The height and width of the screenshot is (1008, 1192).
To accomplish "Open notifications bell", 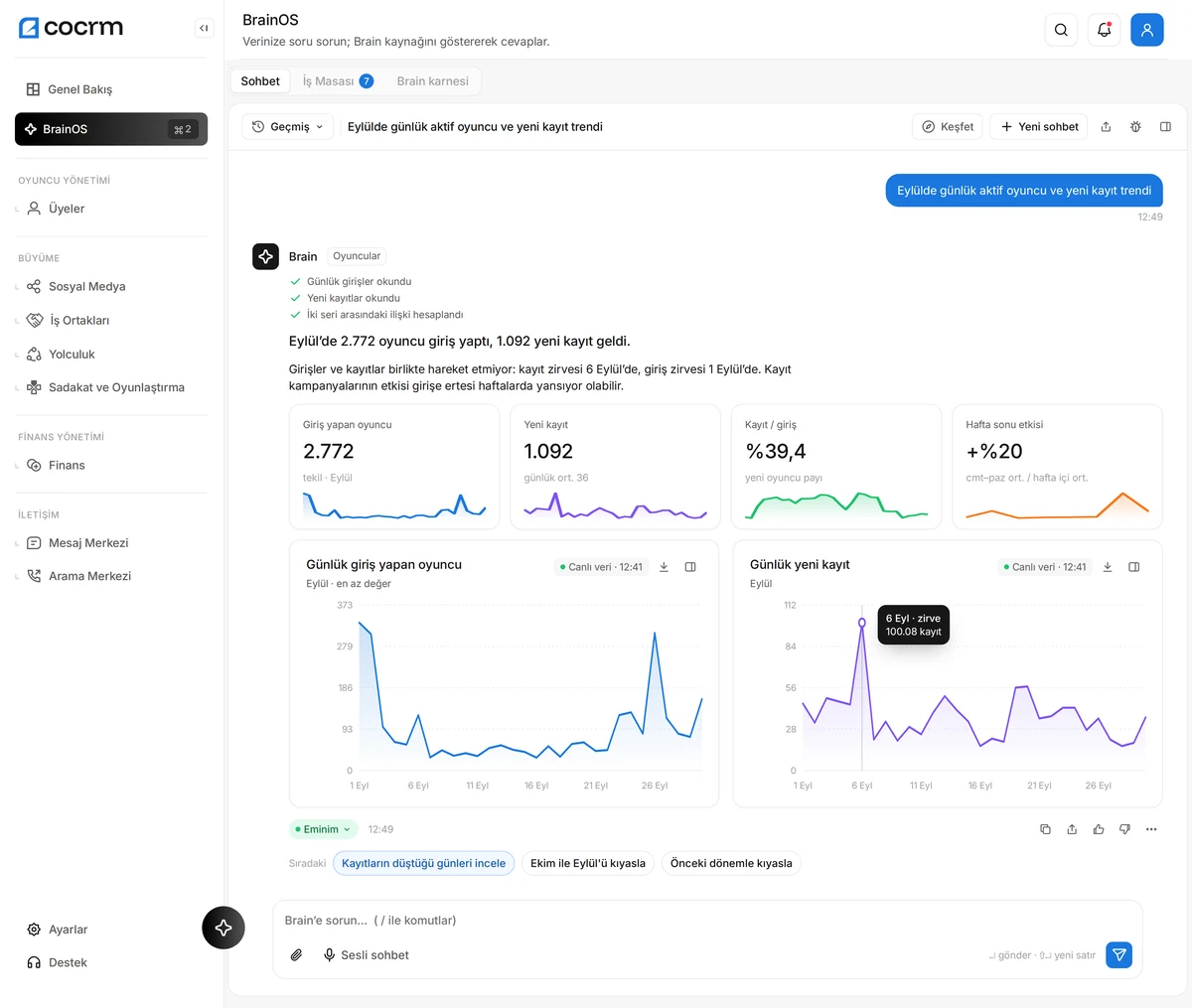I will tap(1104, 30).
